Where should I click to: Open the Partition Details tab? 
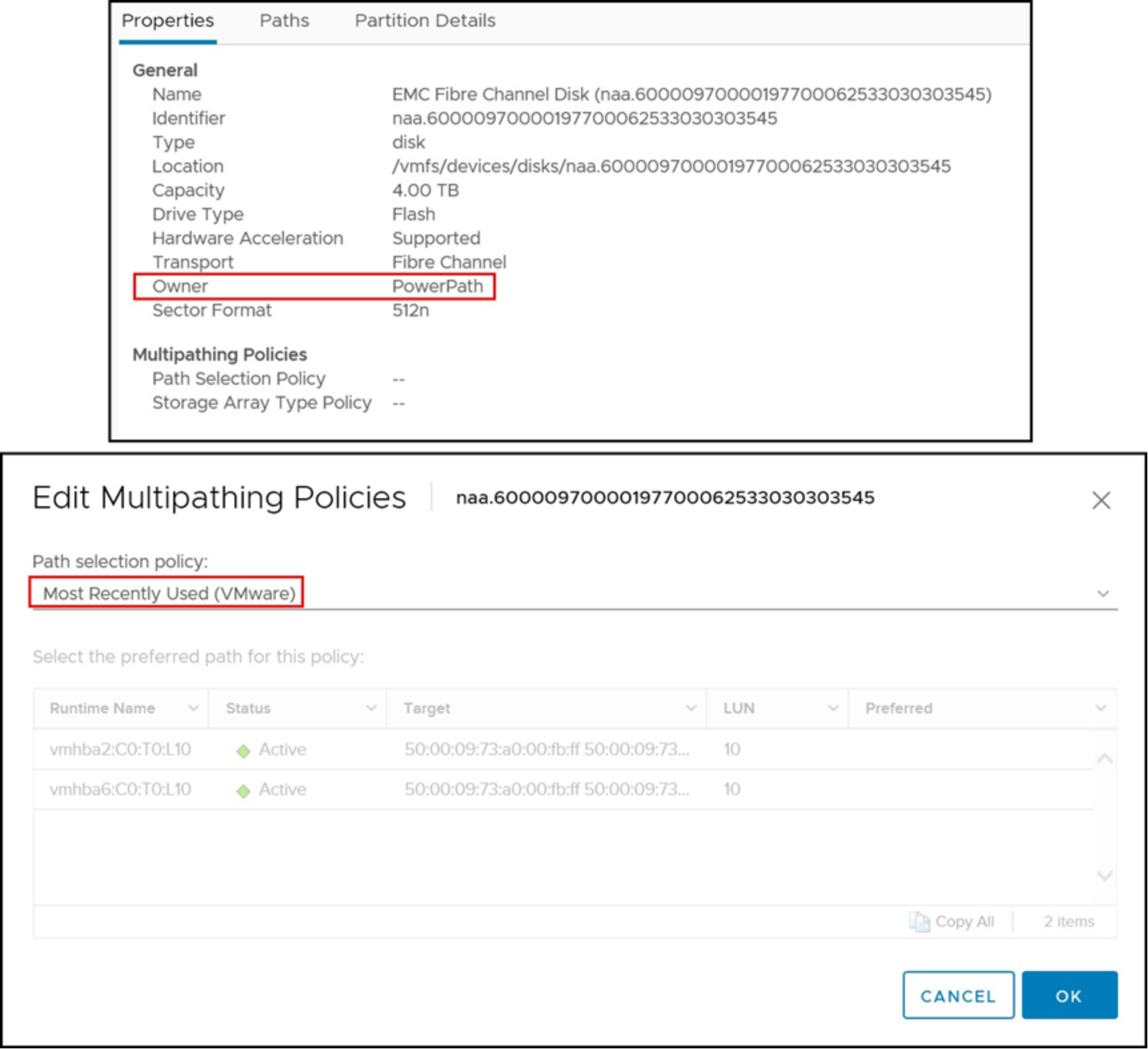[x=425, y=21]
